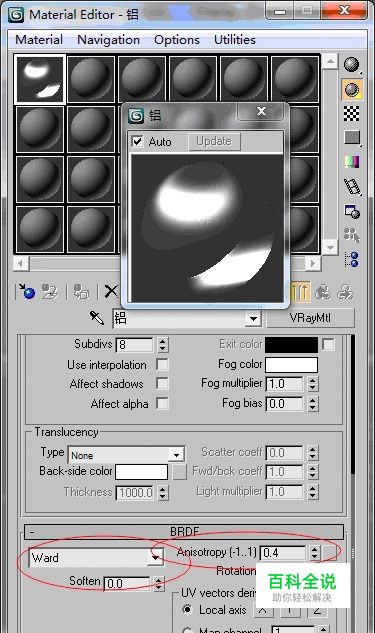
Task: Click the Update button in preview window
Action: [x=214, y=142]
